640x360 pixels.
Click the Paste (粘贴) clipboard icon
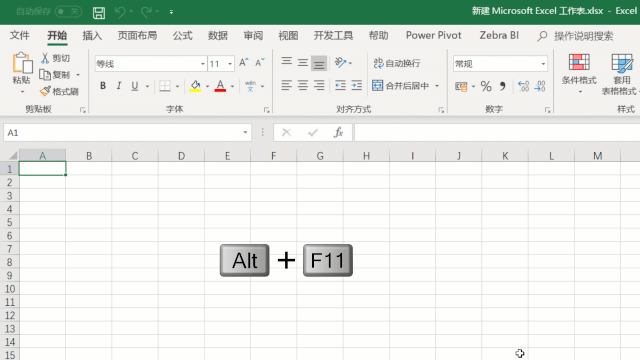22,63
